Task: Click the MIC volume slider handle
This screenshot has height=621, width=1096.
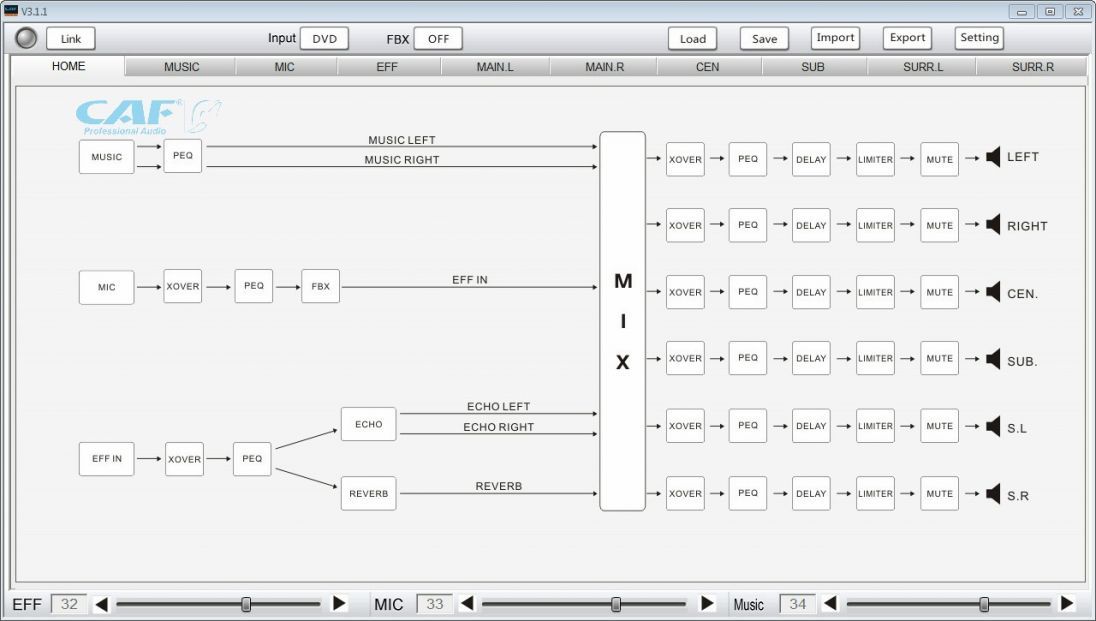Action: 616,604
